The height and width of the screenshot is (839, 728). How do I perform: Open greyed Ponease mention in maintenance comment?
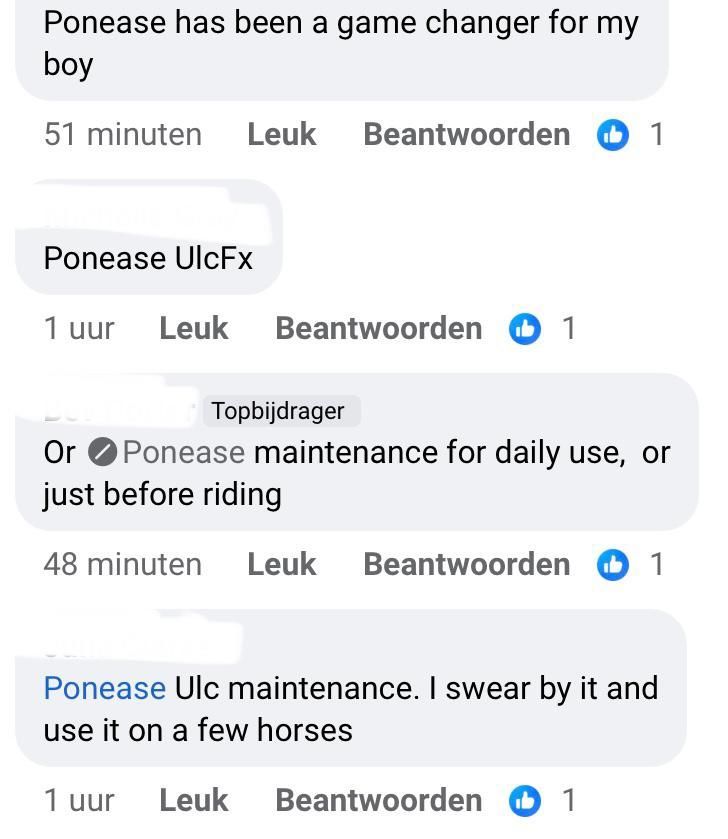pyautogui.click(x=184, y=452)
